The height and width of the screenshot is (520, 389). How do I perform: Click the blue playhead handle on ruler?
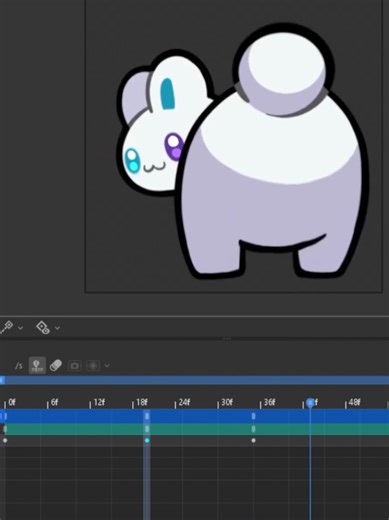click(310, 403)
